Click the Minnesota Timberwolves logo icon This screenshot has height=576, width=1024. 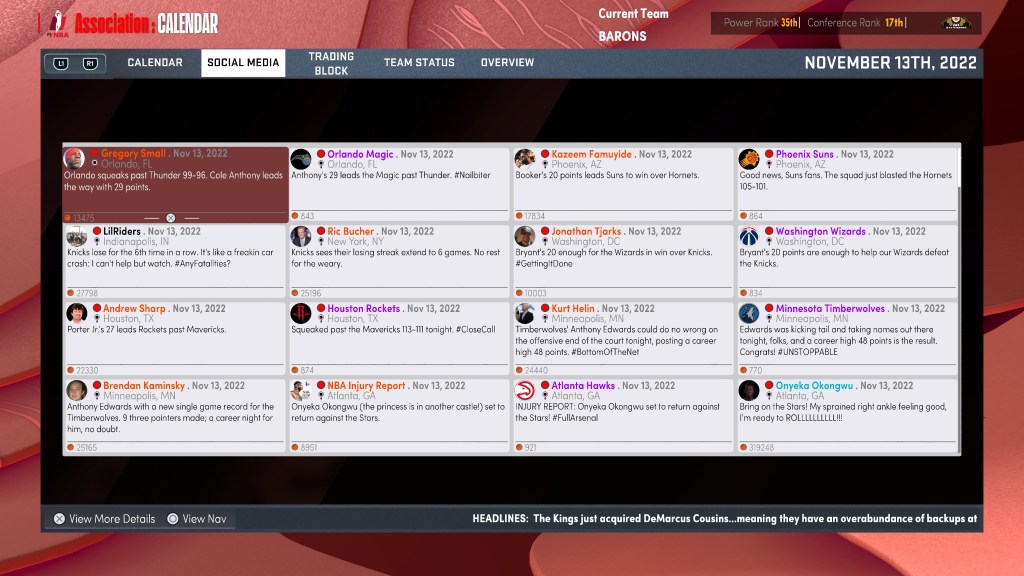point(749,313)
